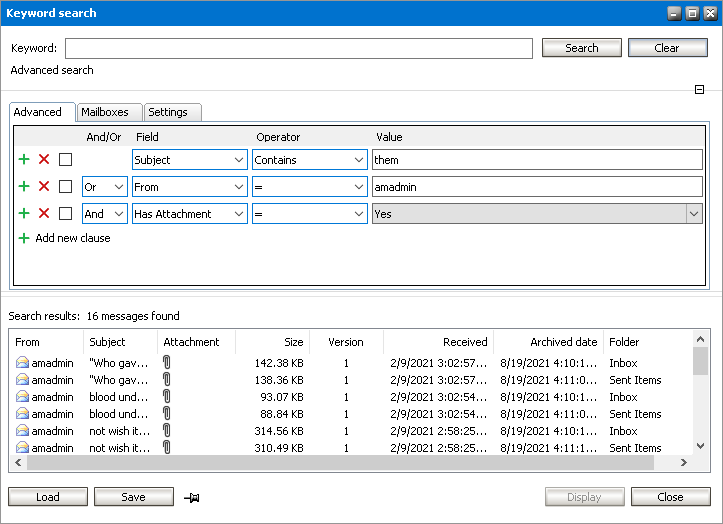Collapse advanced search panel with minus icon
The width and height of the screenshot is (723, 524).
tap(700, 90)
